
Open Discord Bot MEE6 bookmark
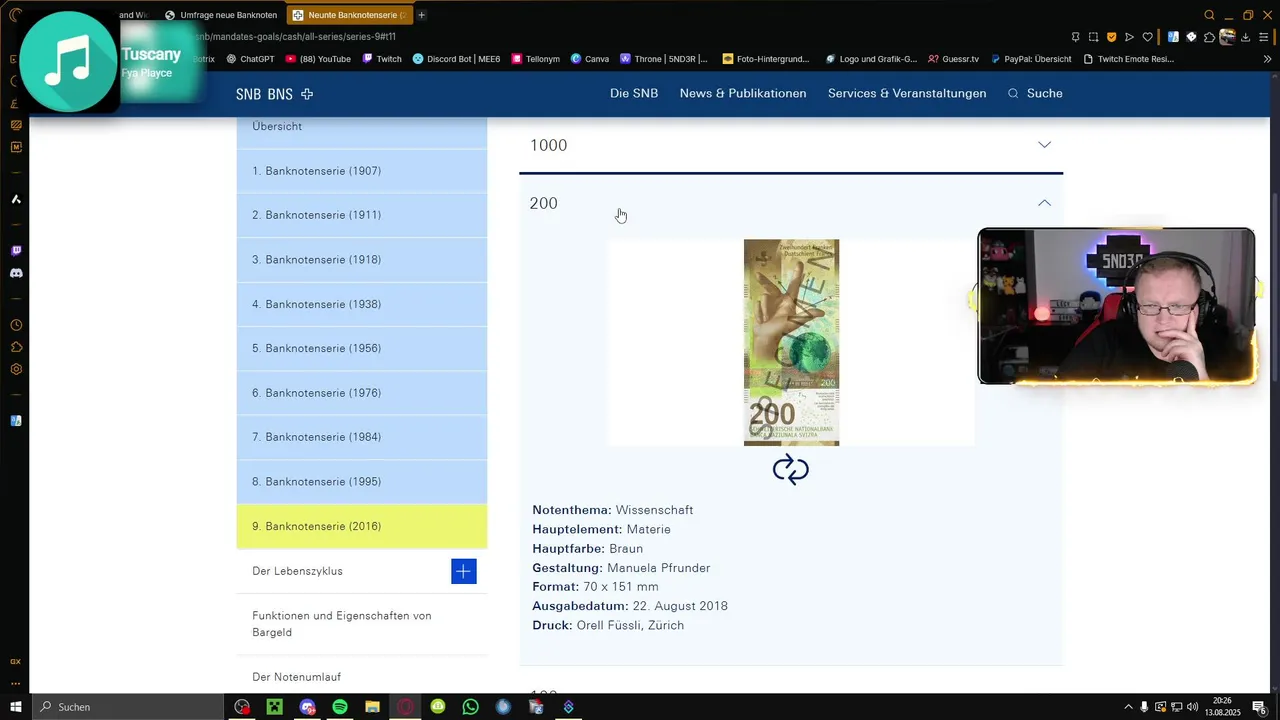tap(456, 59)
